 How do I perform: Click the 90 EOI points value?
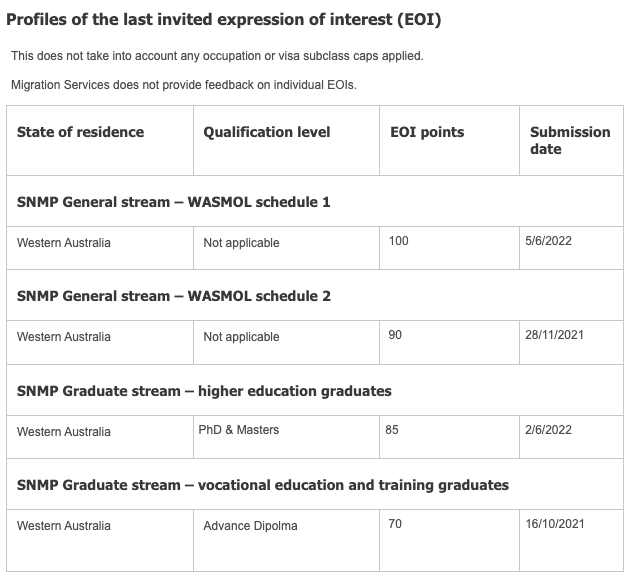tap(395, 335)
